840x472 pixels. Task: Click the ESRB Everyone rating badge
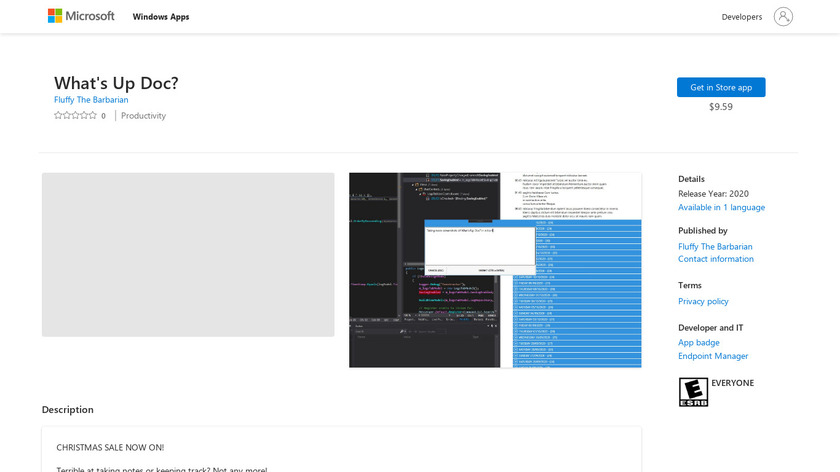click(x=693, y=391)
